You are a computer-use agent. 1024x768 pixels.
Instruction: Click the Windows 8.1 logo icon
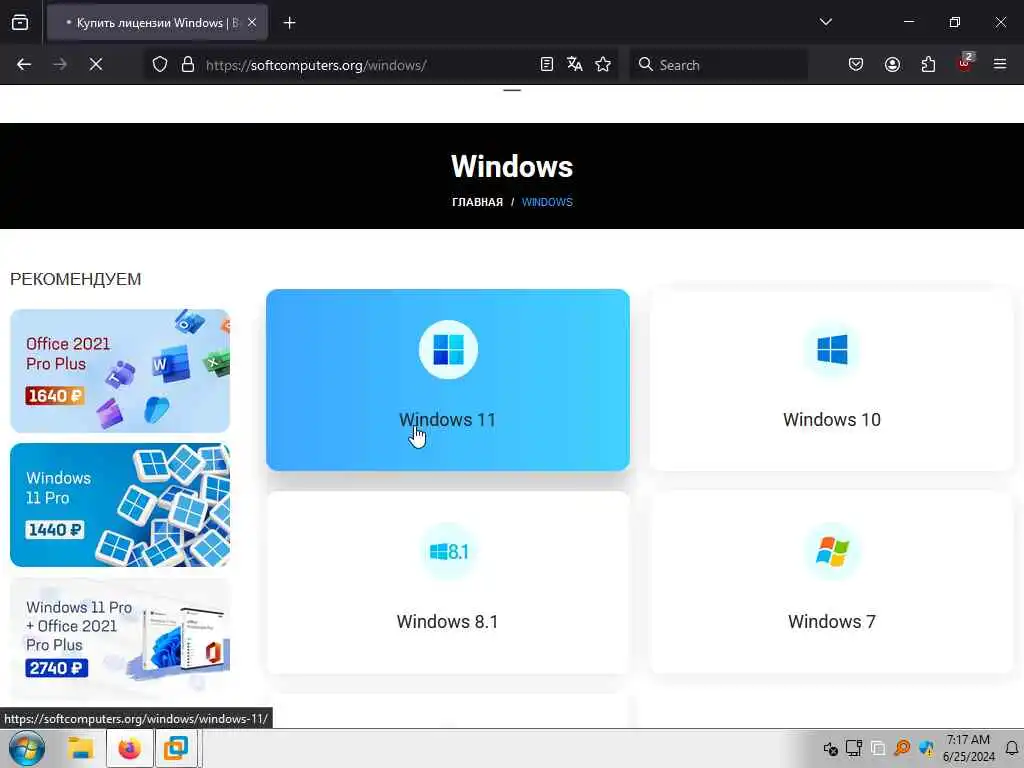tap(448, 552)
